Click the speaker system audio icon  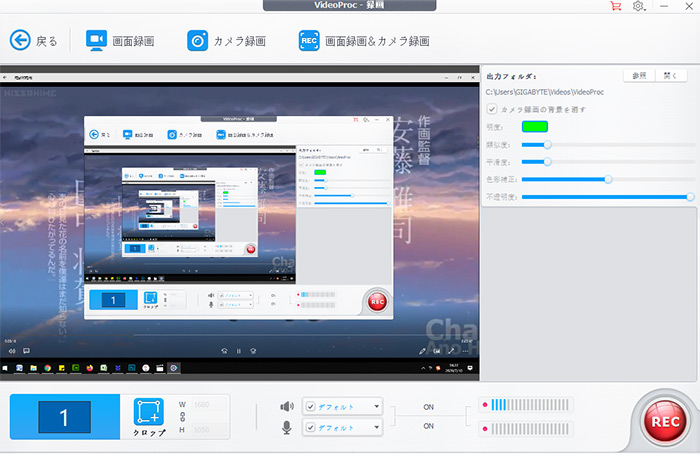click(x=287, y=406)
